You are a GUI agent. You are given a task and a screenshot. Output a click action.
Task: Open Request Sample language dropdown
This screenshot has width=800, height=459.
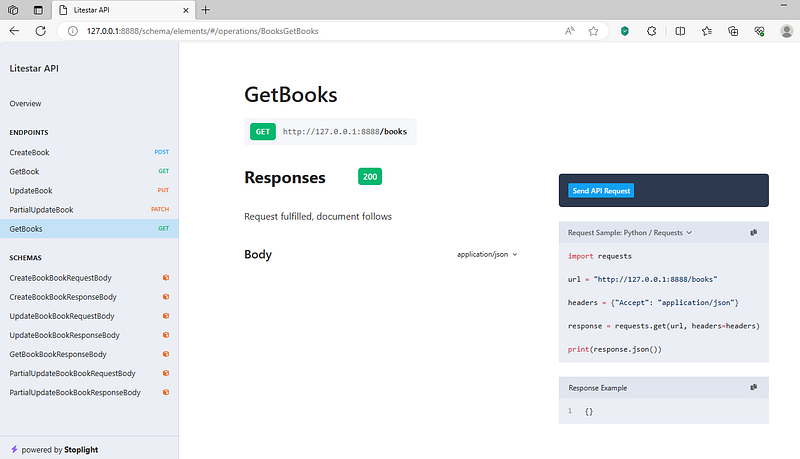[630, 233]
